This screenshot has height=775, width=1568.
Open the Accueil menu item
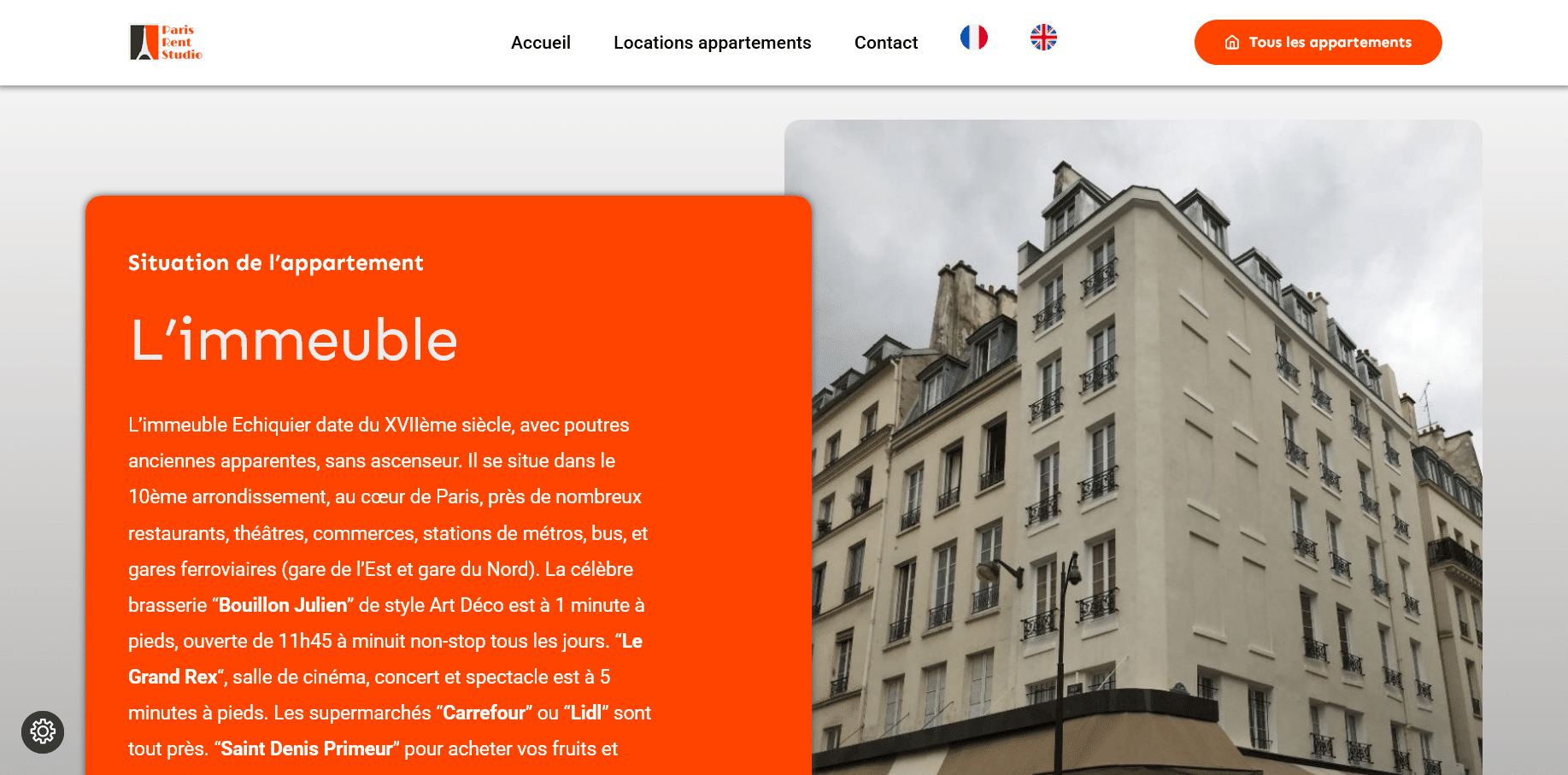tap(541, 43)
